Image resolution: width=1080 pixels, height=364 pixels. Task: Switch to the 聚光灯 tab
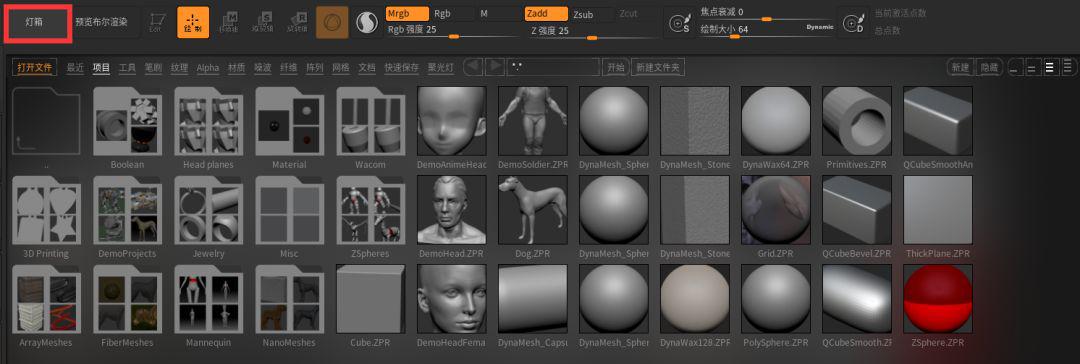[x=440, y=68]
